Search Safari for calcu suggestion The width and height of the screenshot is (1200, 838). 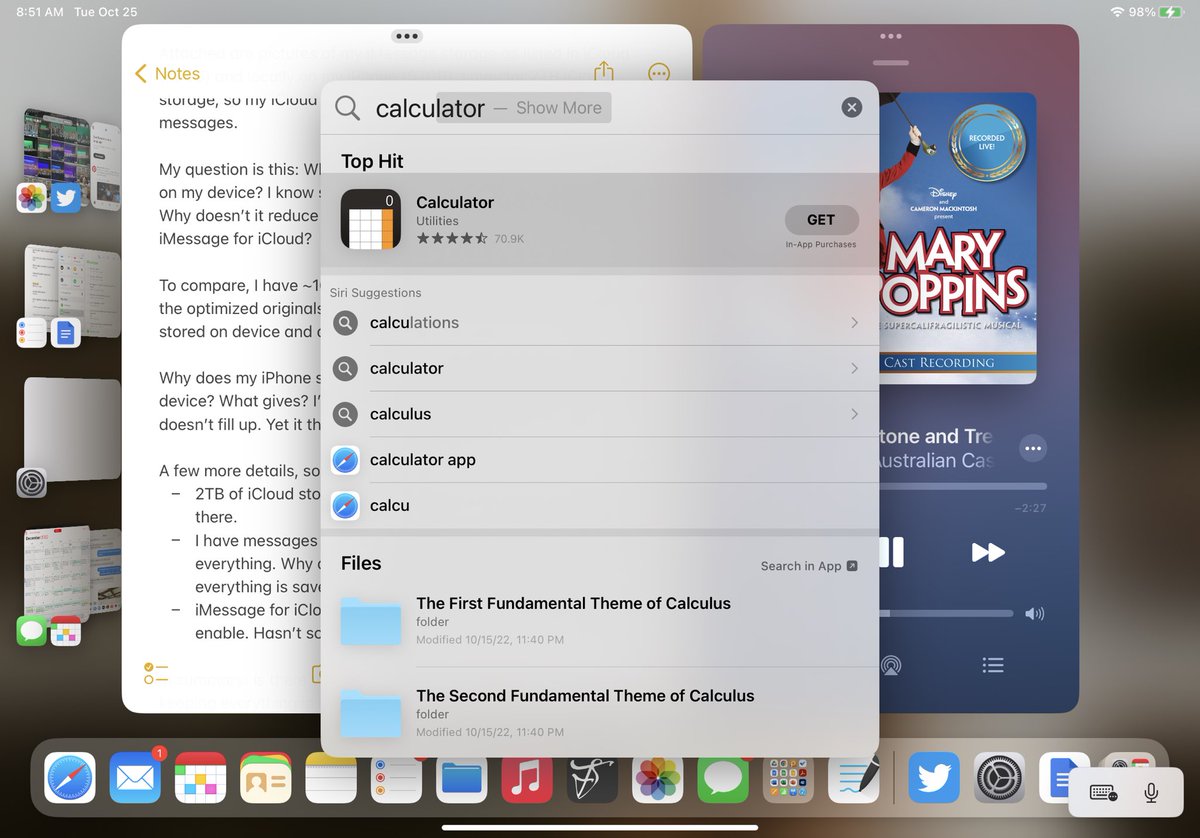pos(600,506)
